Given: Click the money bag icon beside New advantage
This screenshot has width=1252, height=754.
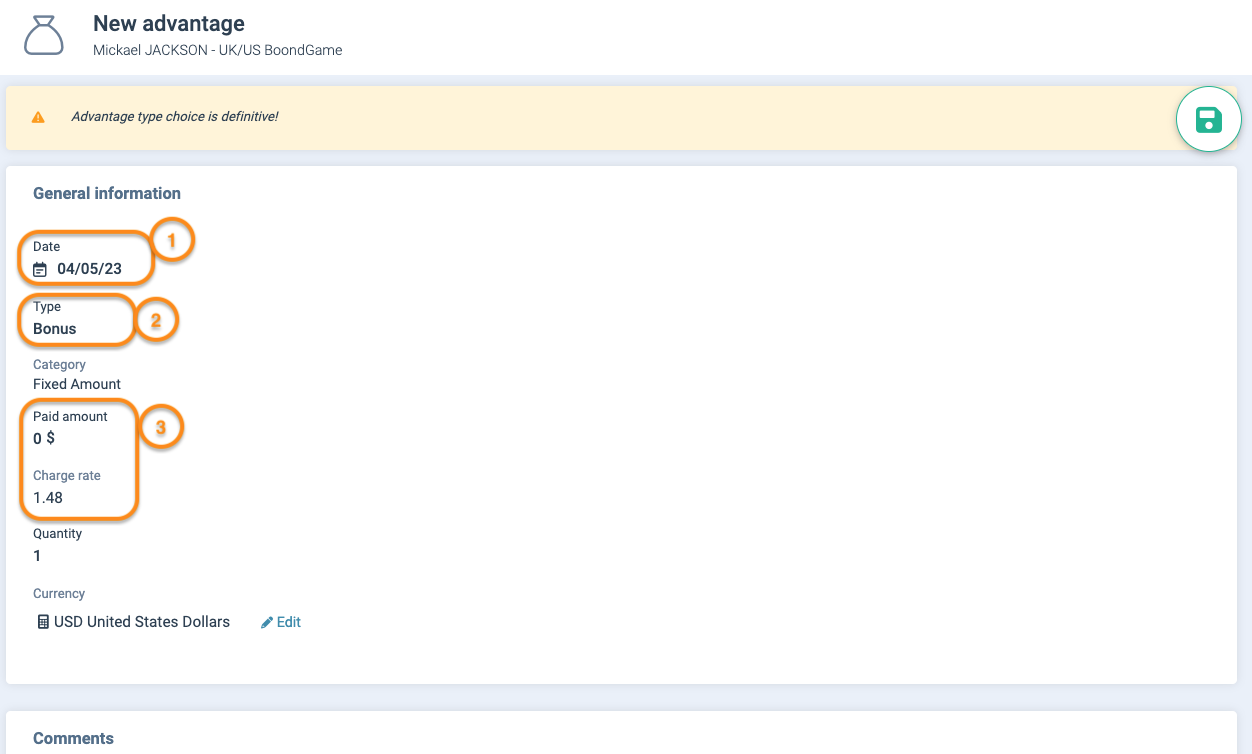Looking at the screenshot, I should point(44,35).
